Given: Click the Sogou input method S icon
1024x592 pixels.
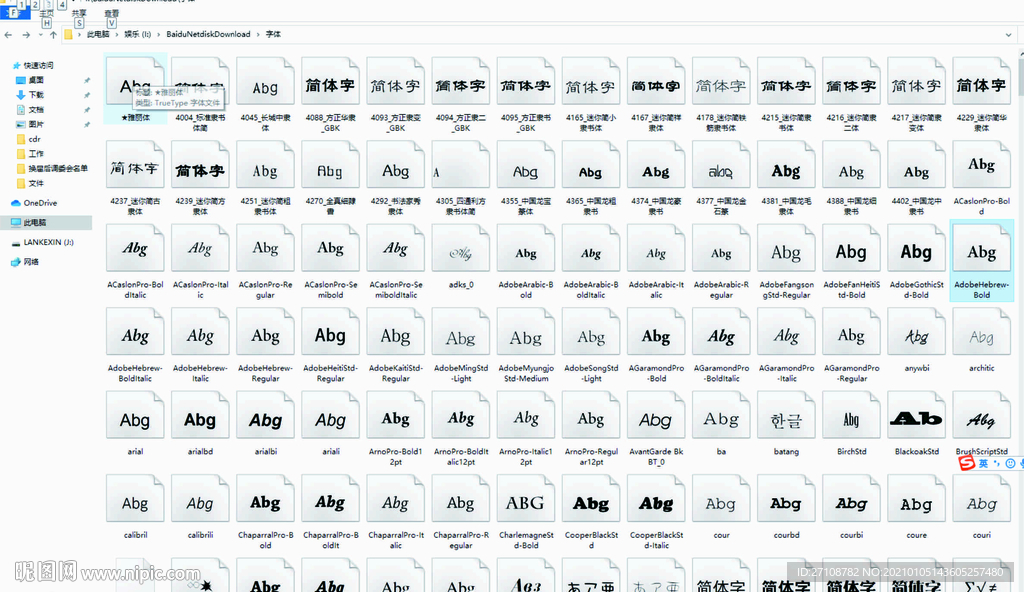Looking at the screenshot, I should pos(967,463).
